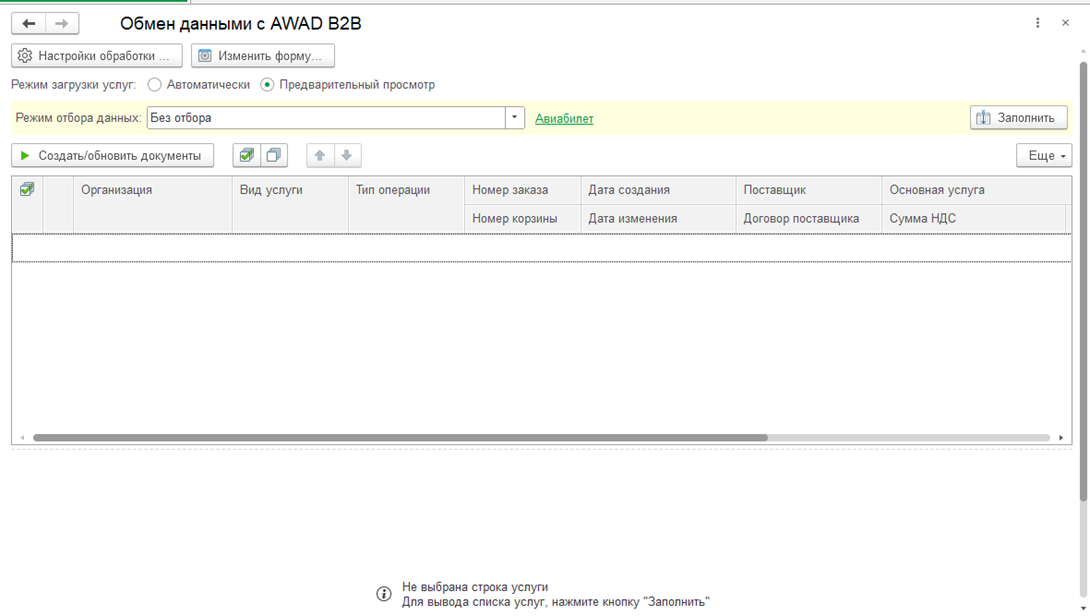The height and width of the screenshot is (616, 1090).
Task: Click the Изменить форму button
Action: pyautogui.click(x=262, y=56)
